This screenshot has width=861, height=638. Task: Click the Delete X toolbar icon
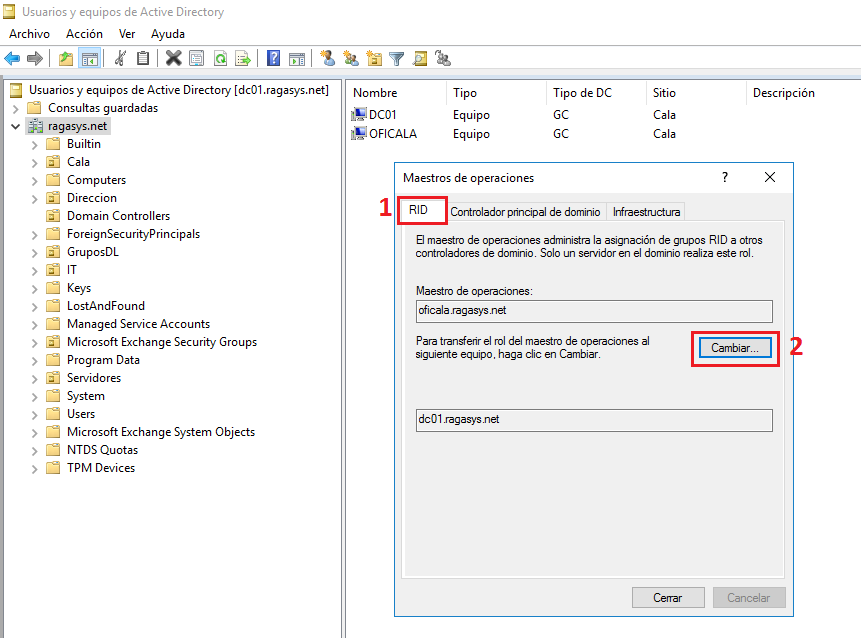click(174, 58)
